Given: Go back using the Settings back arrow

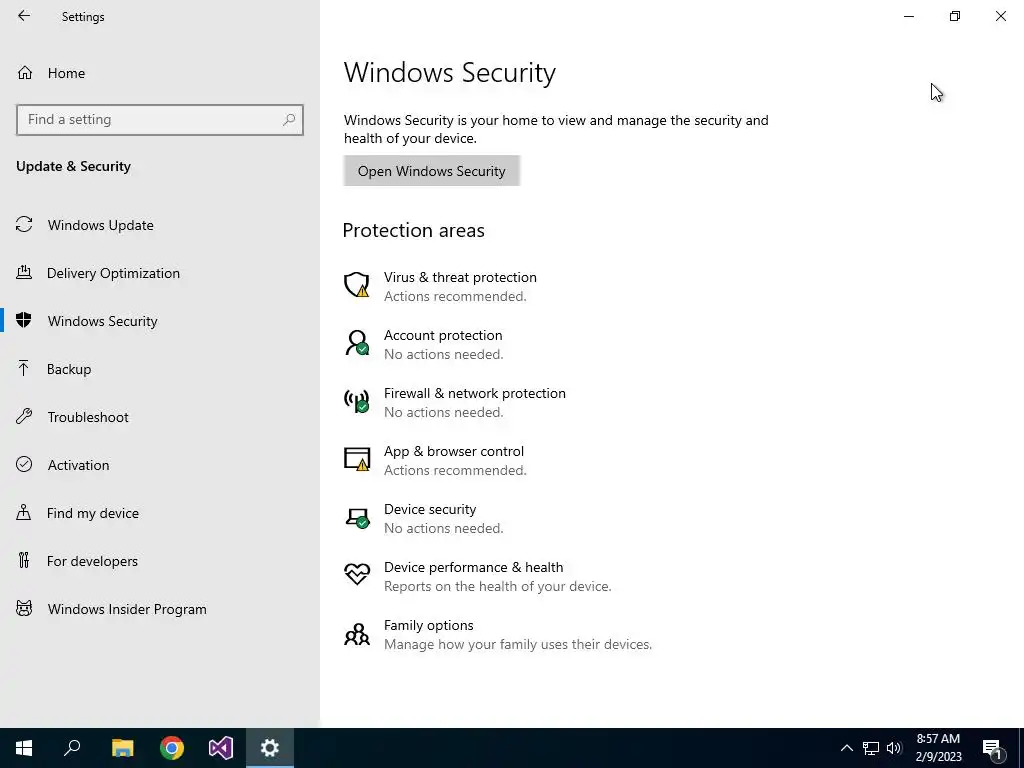Looking at the screenshot, I should (x=24, y=16).
